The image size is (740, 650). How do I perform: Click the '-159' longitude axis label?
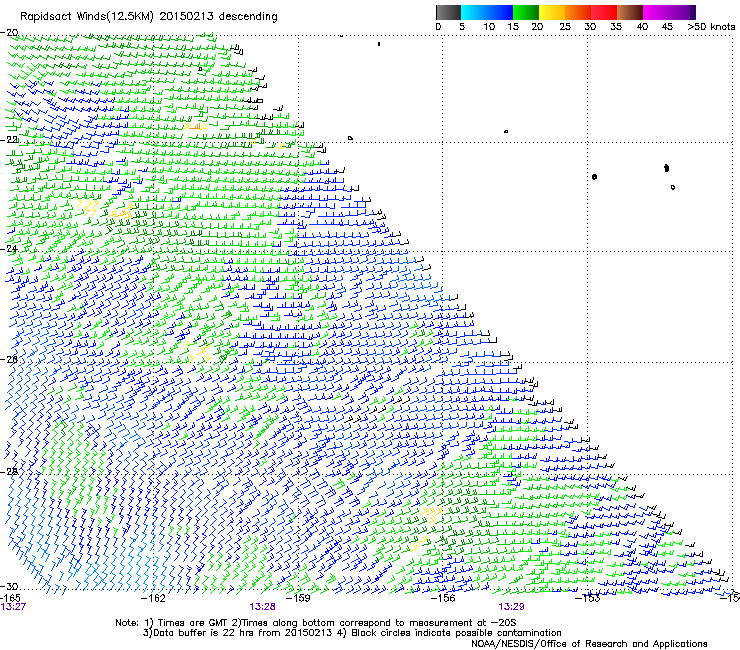[x=298, y=598]
